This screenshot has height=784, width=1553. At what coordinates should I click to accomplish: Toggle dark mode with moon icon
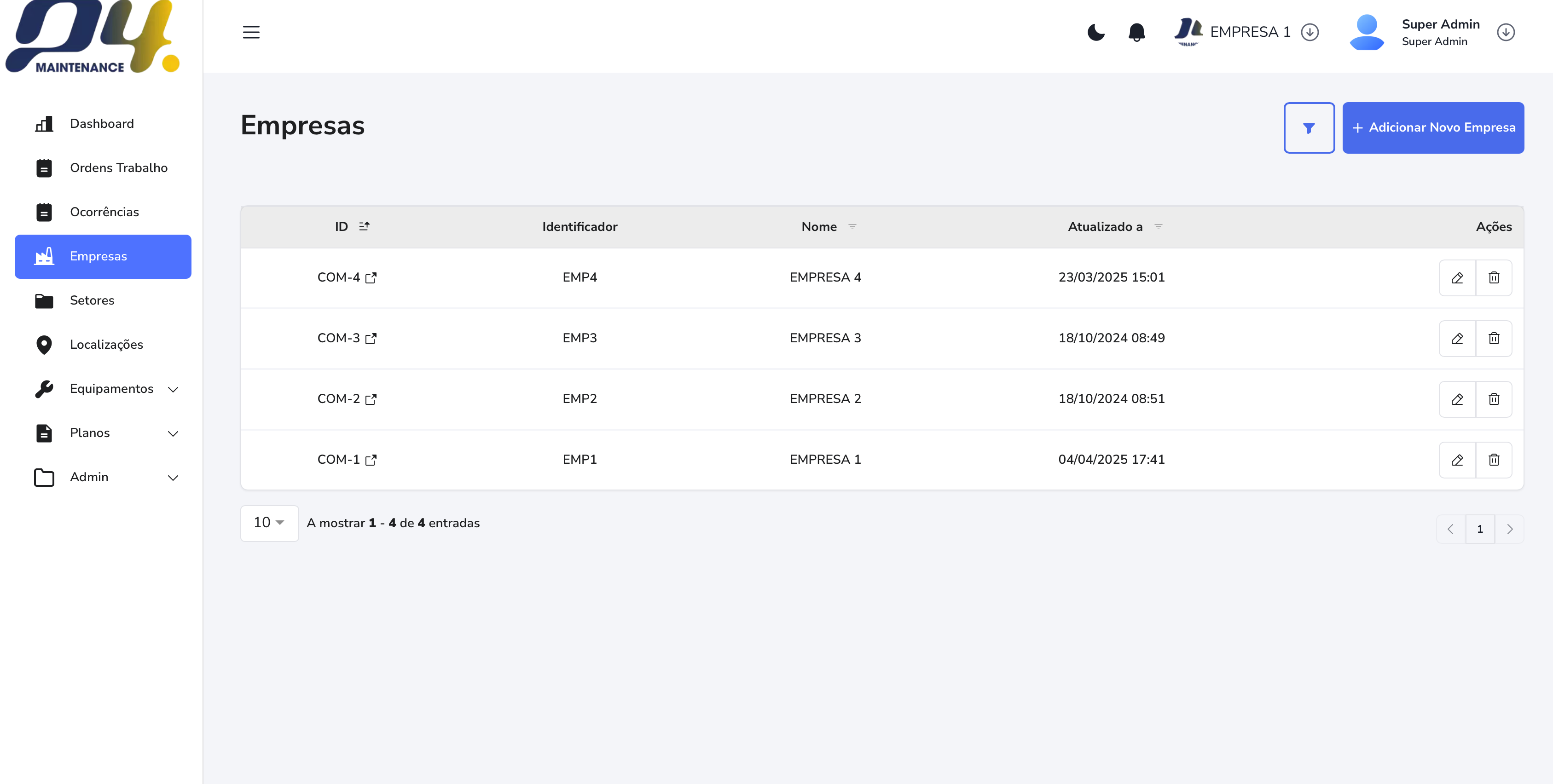(x=1095, y=32)
